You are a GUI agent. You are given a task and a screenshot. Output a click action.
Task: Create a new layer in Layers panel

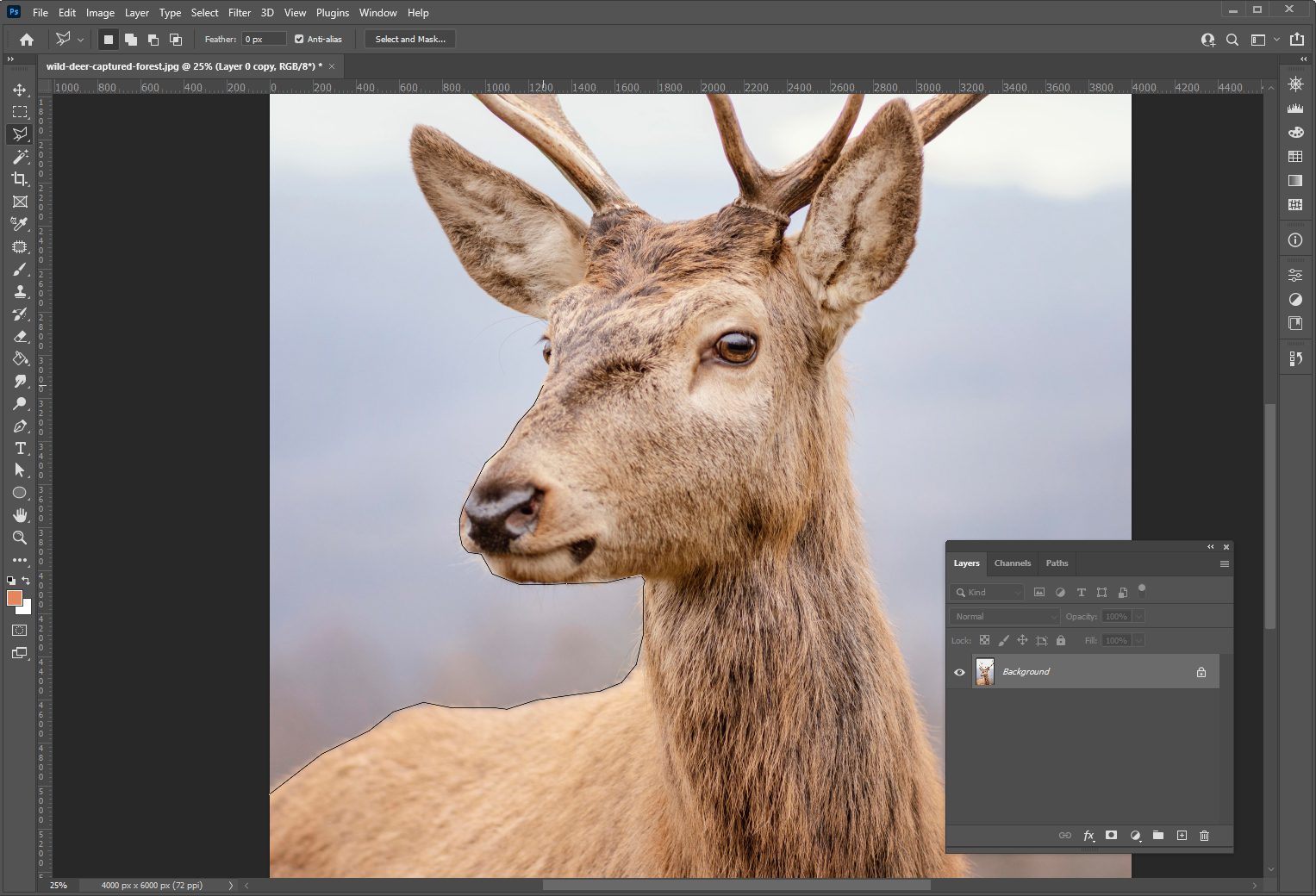(x=1182, y=835)
